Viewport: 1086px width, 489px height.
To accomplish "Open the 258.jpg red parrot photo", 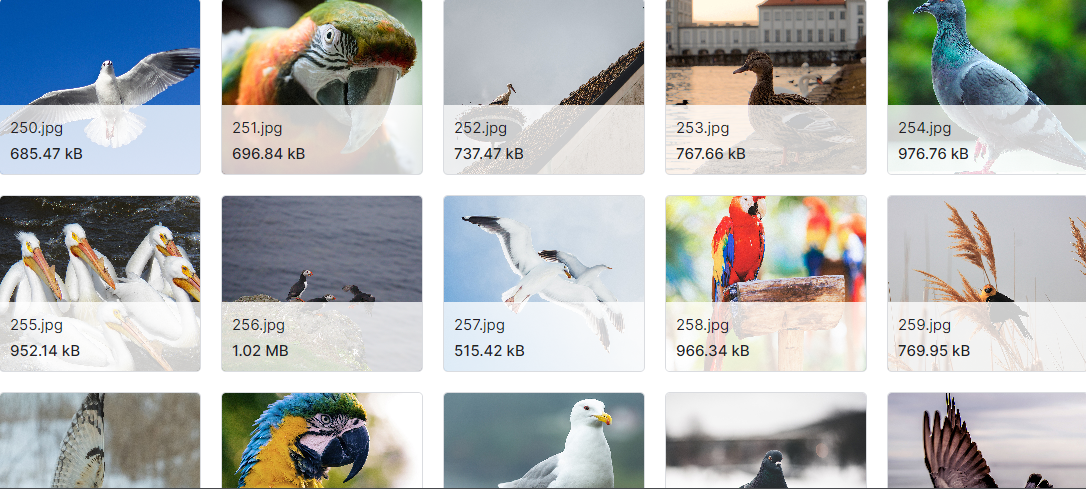I will point(766,283).
